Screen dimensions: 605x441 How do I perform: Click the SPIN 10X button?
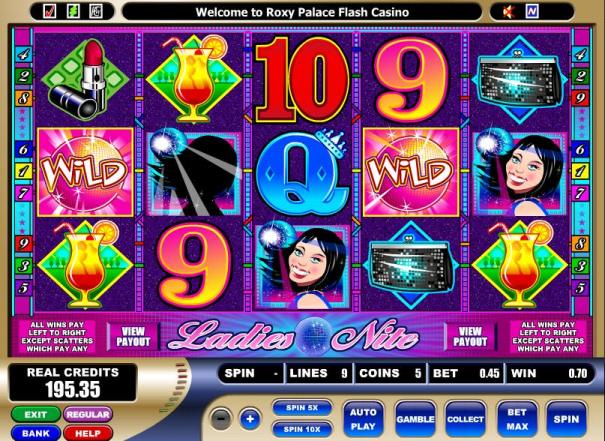click(302, 429)
